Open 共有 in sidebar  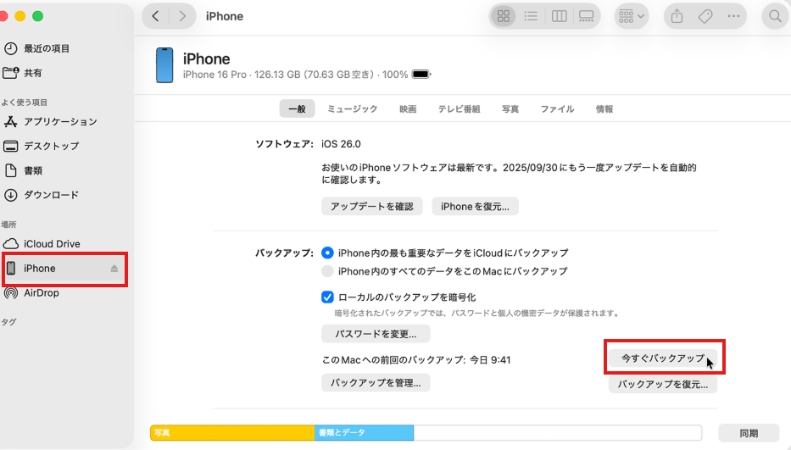coord(23,73)
